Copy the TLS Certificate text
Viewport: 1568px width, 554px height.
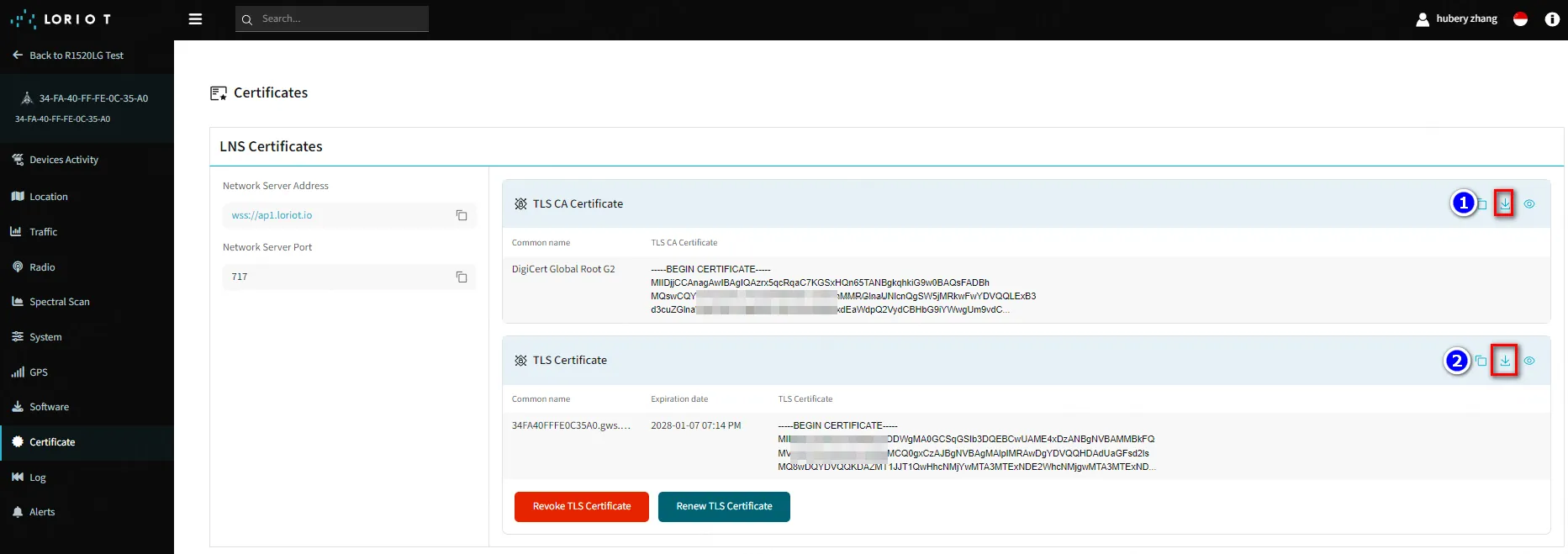[x=1481, y=361]
